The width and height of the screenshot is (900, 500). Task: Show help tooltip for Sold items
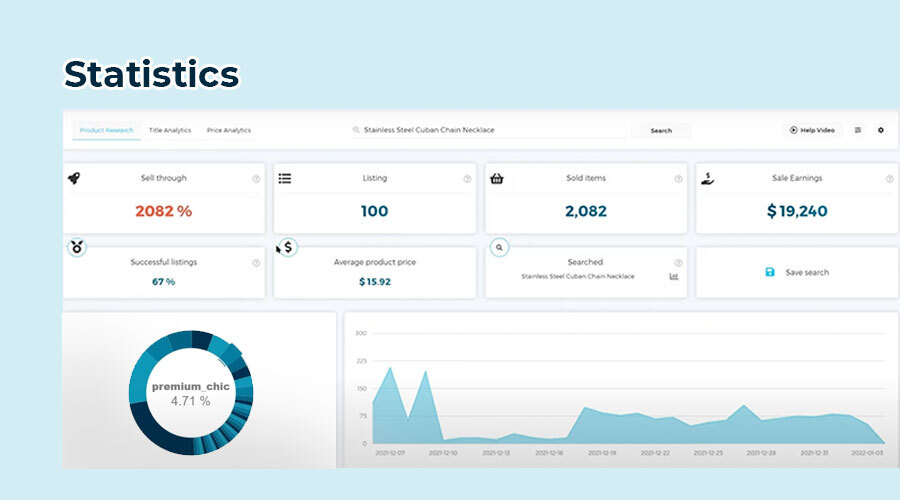[678, 179]
